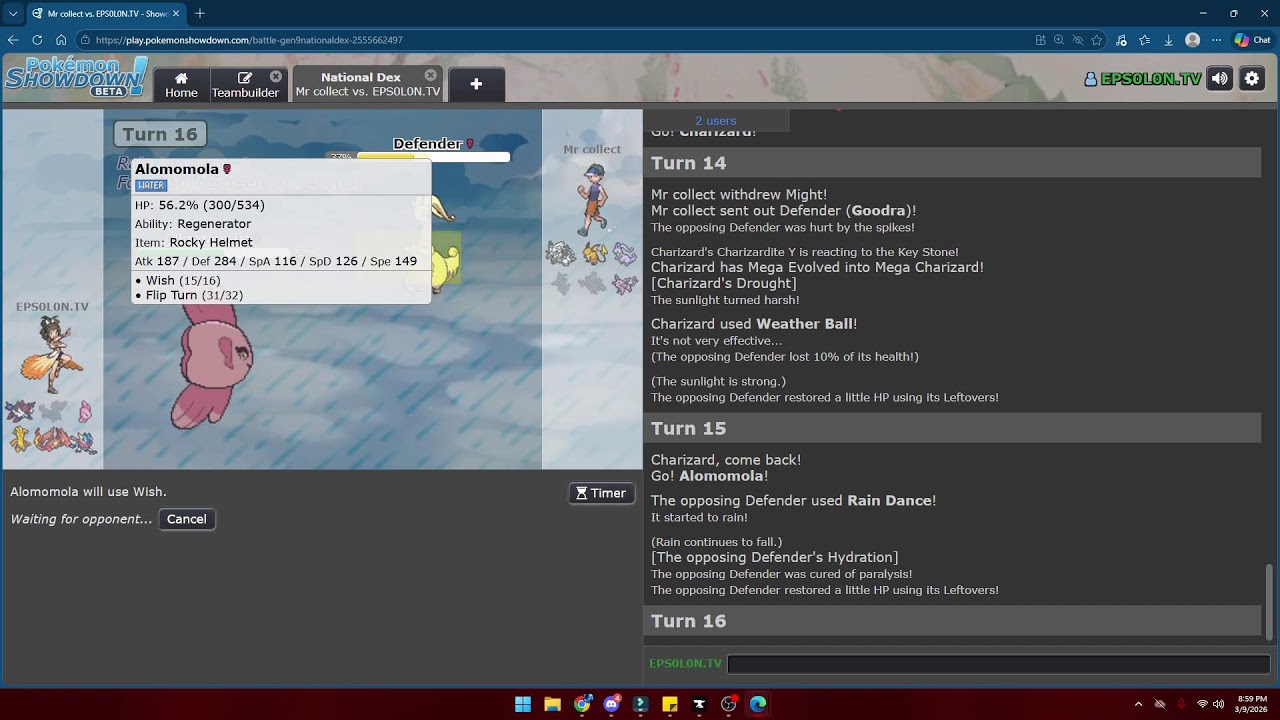Open the browser Favorites list
Image resolution: width=1280 pixels, height=720 pixels.
tap(1145, 40)
